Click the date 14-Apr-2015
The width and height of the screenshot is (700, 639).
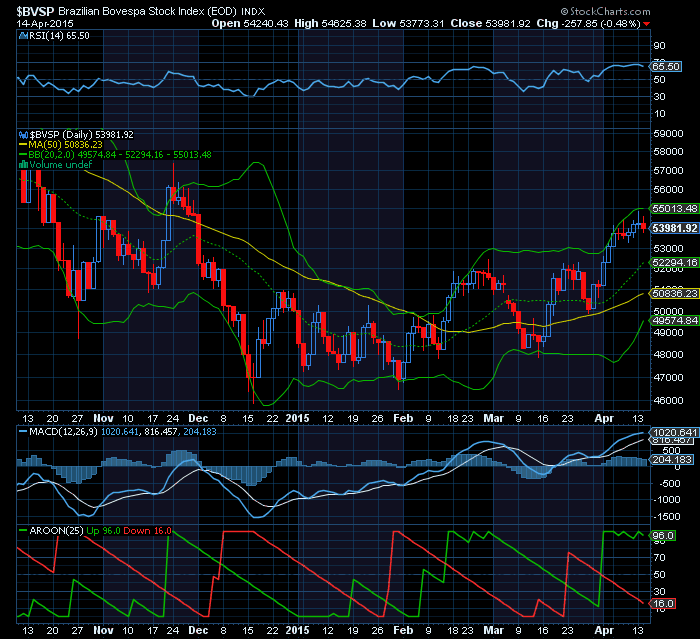[45, 24]
